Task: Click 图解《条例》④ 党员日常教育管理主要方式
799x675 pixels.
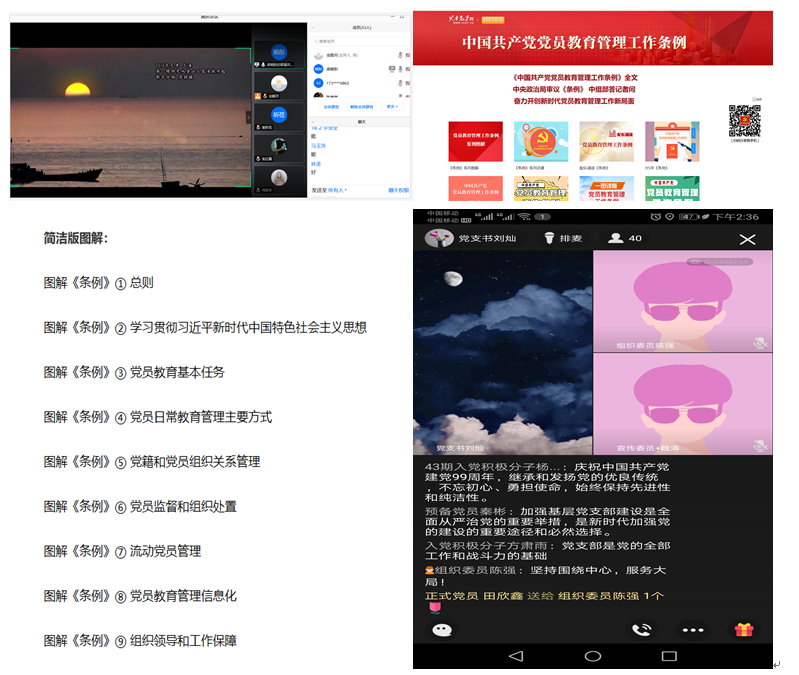Action: click(x=158, y=417)
